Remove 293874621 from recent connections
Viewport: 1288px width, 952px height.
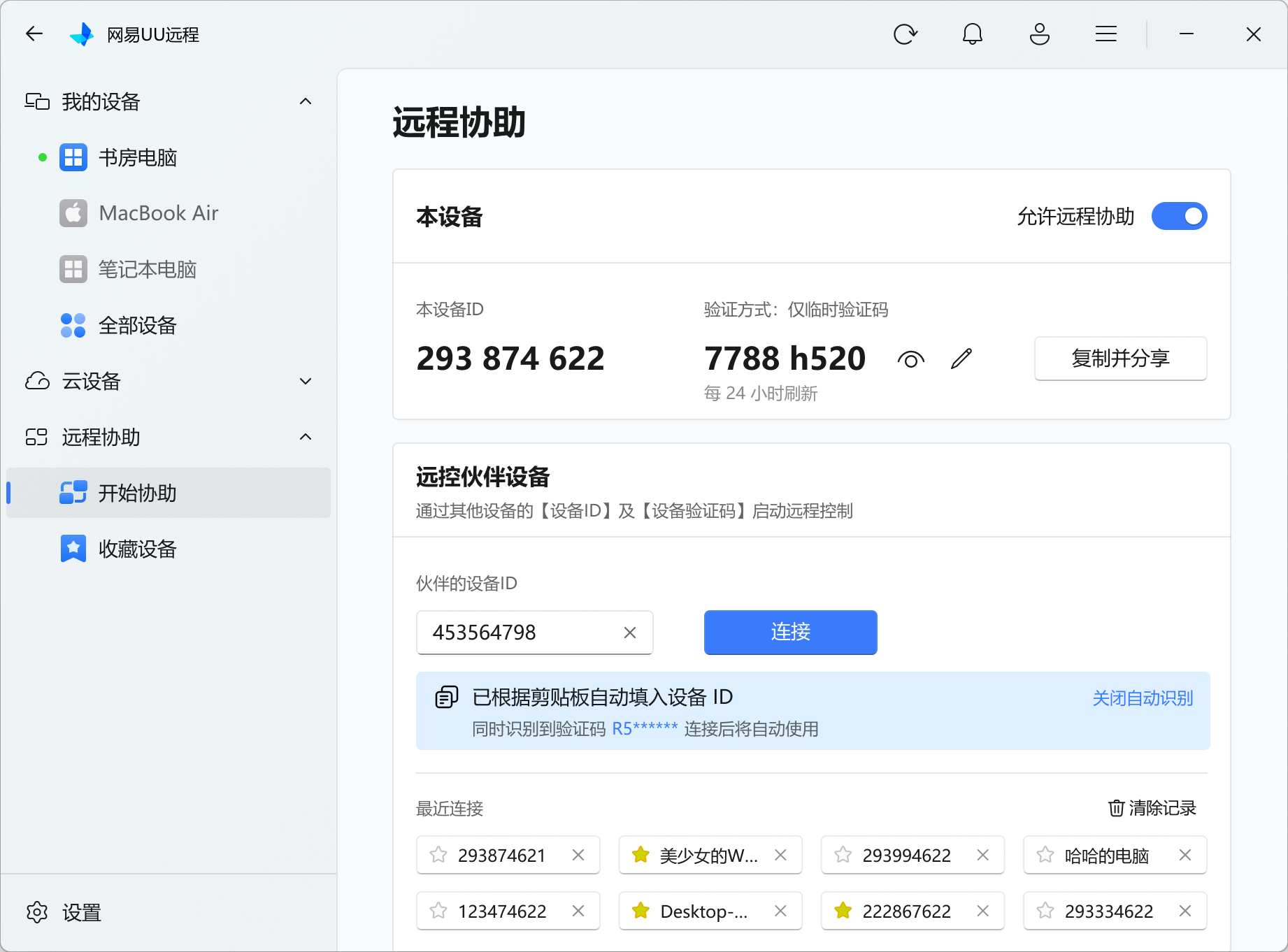(578, 855)
